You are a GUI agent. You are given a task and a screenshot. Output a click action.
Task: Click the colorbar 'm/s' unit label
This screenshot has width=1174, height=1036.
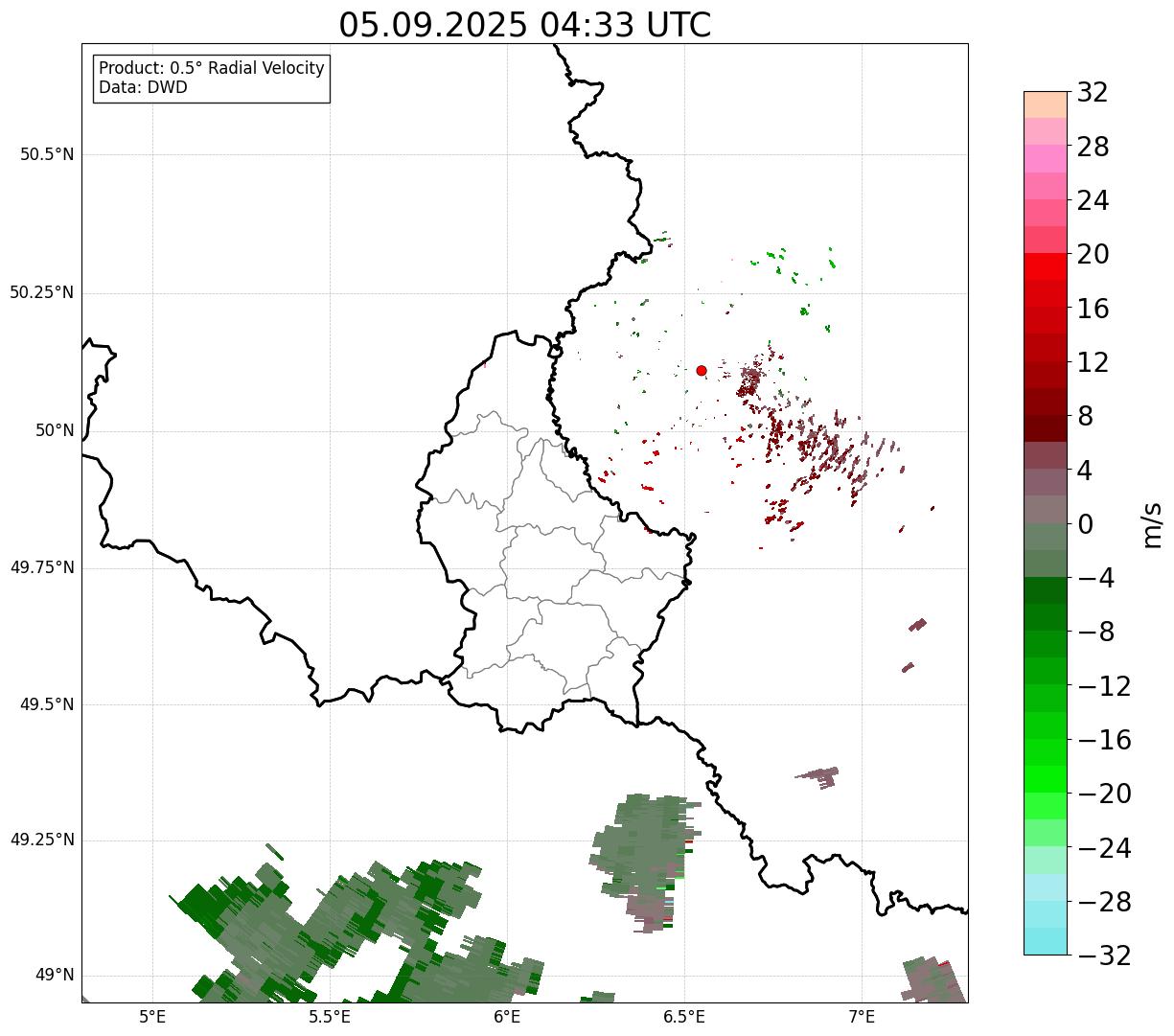1153,524
